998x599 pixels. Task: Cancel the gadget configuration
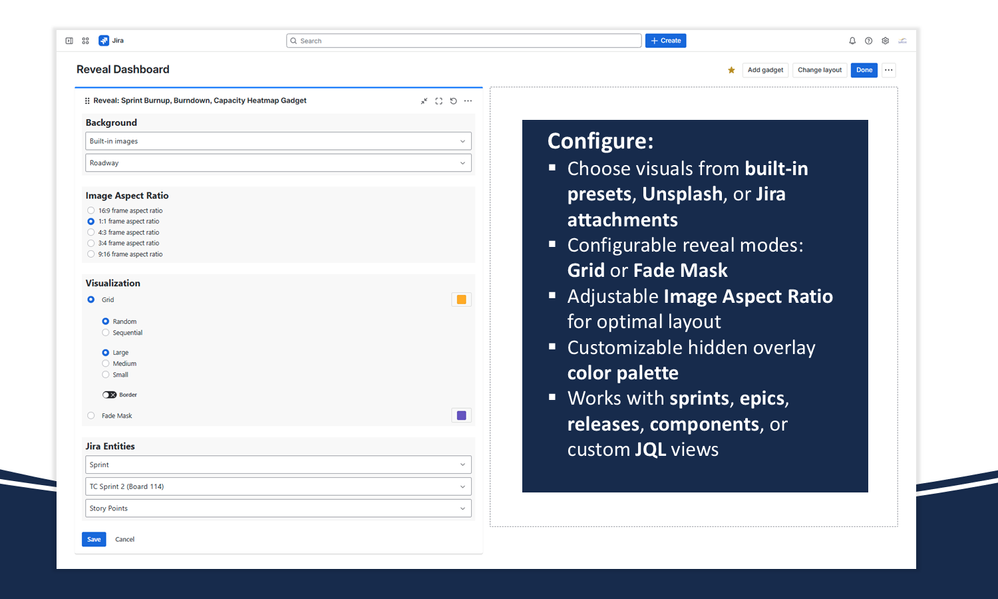125,539
